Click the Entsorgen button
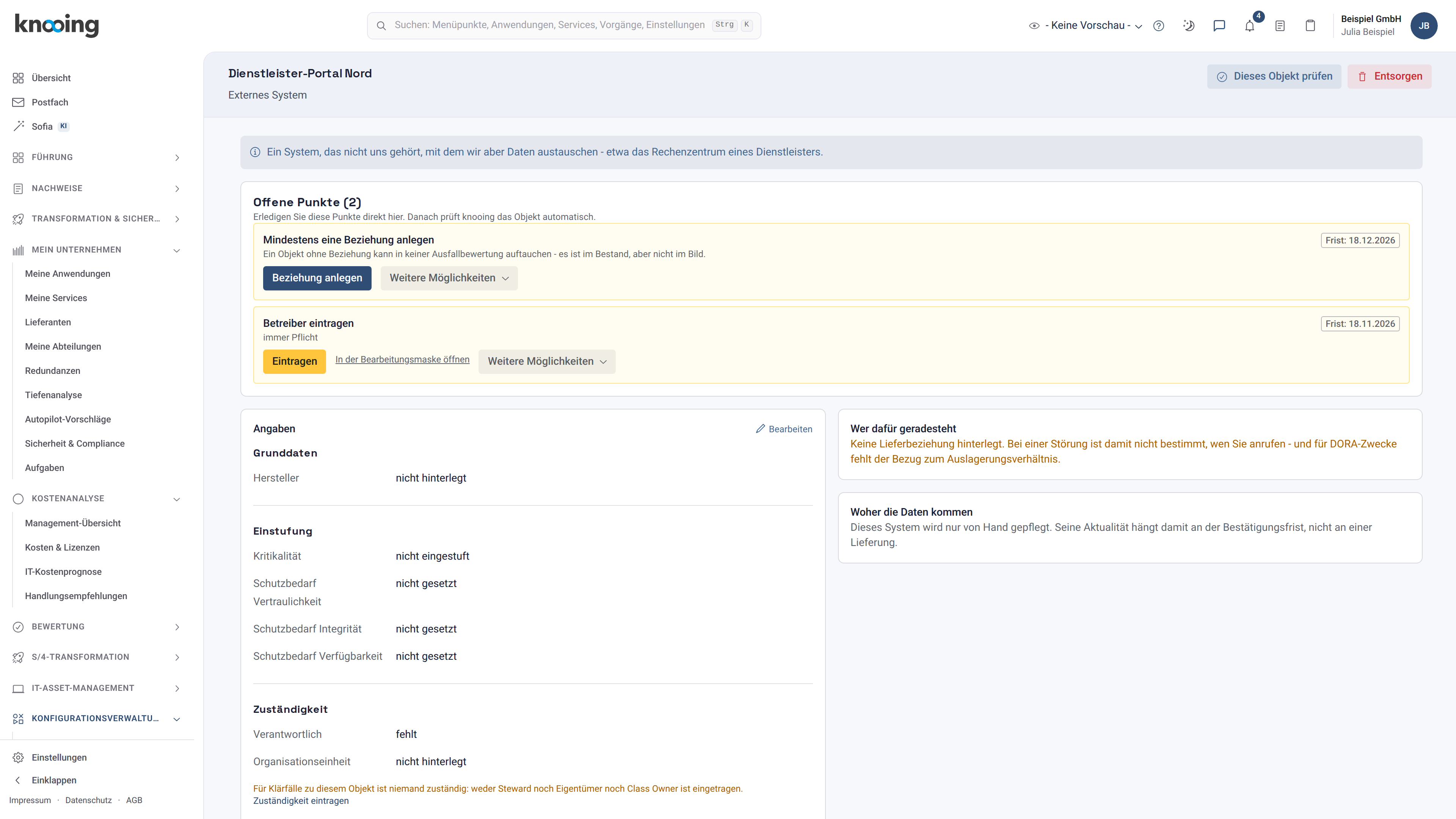 tap(1389, 76)
